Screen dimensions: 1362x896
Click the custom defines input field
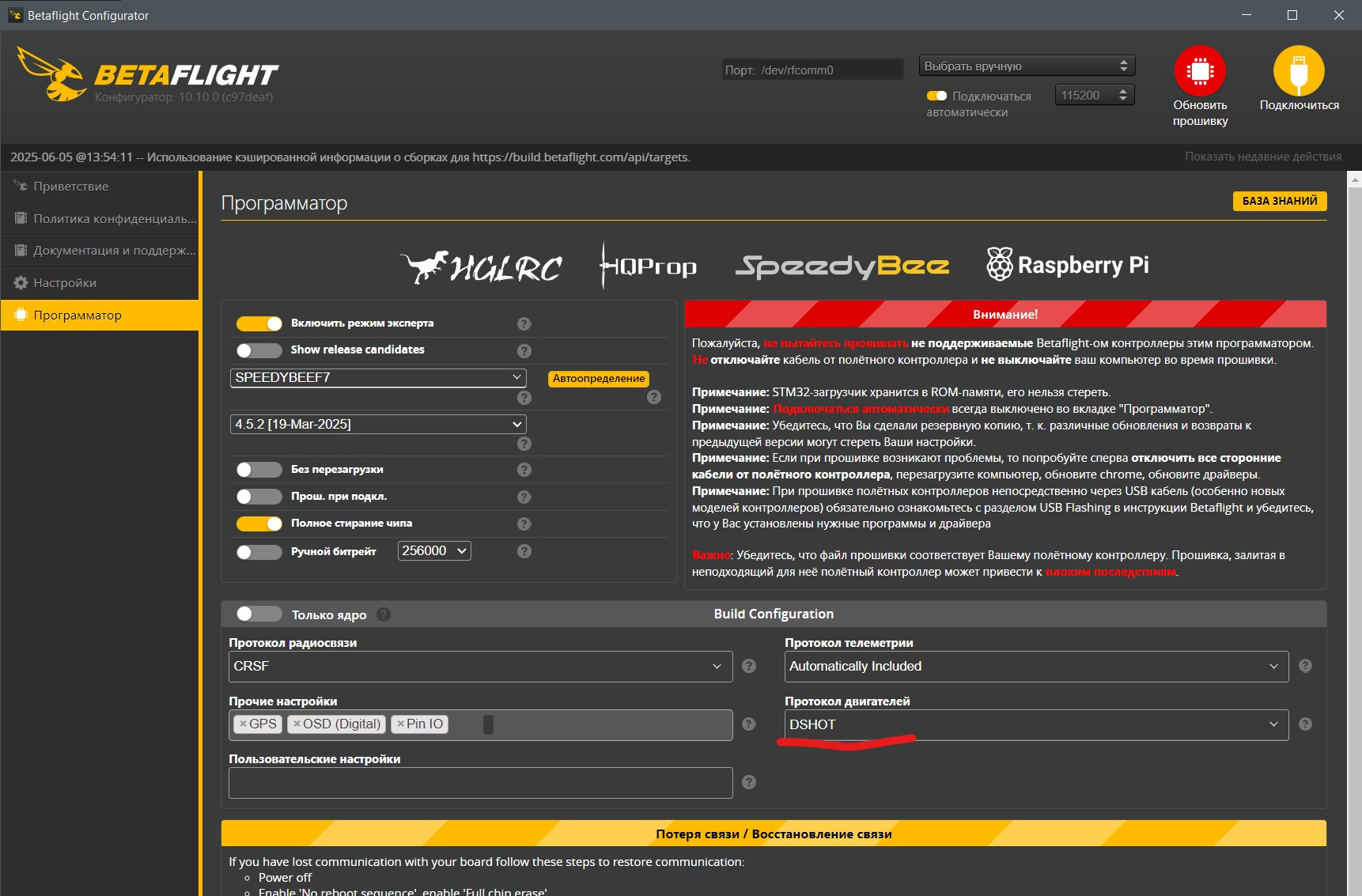click(x=480, y=783)
